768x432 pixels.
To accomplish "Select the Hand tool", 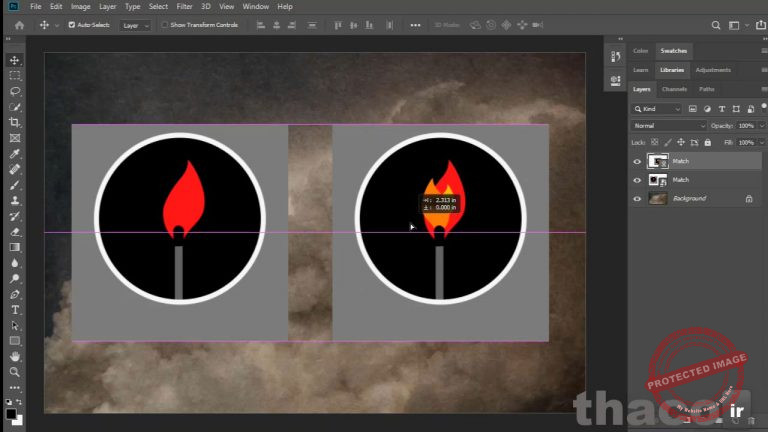I will (x=15, y=356).
